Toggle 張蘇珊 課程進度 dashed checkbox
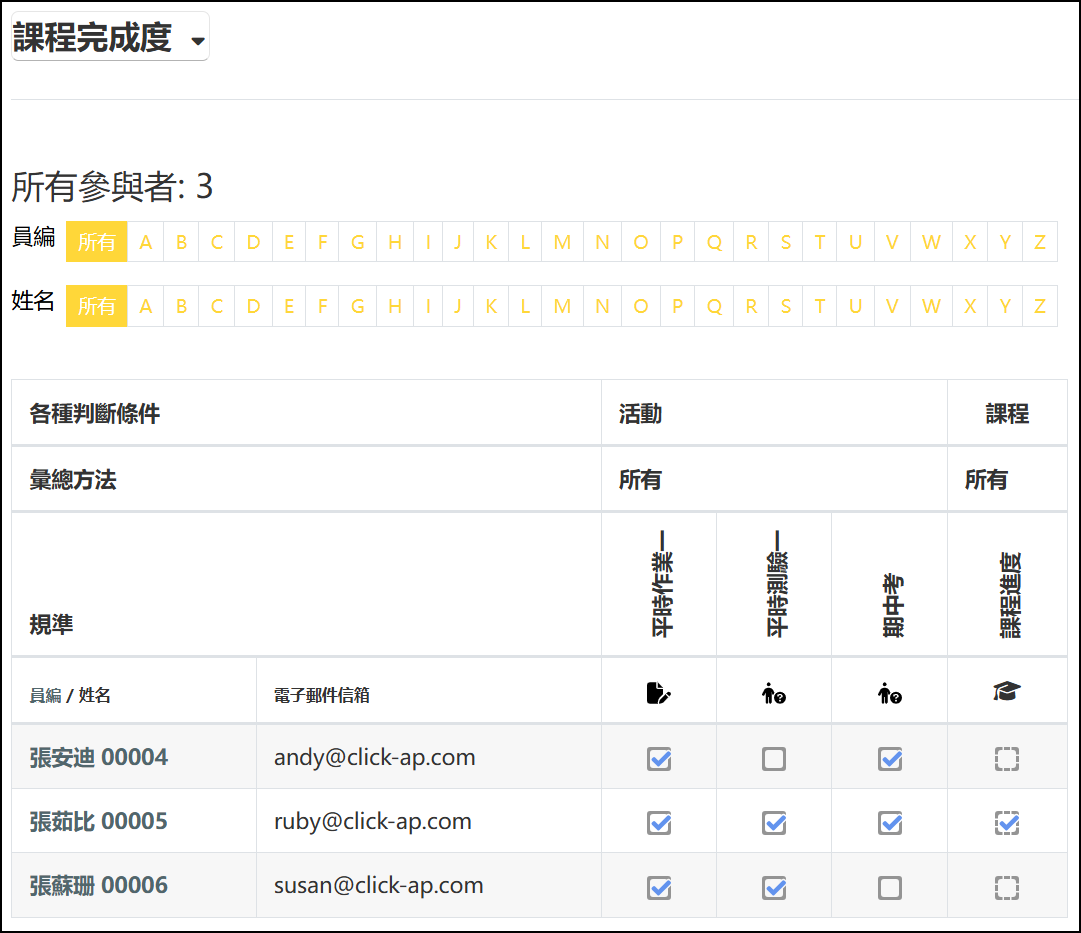The width and height of the screenshot is (1081, 933). pos(1007,887)
